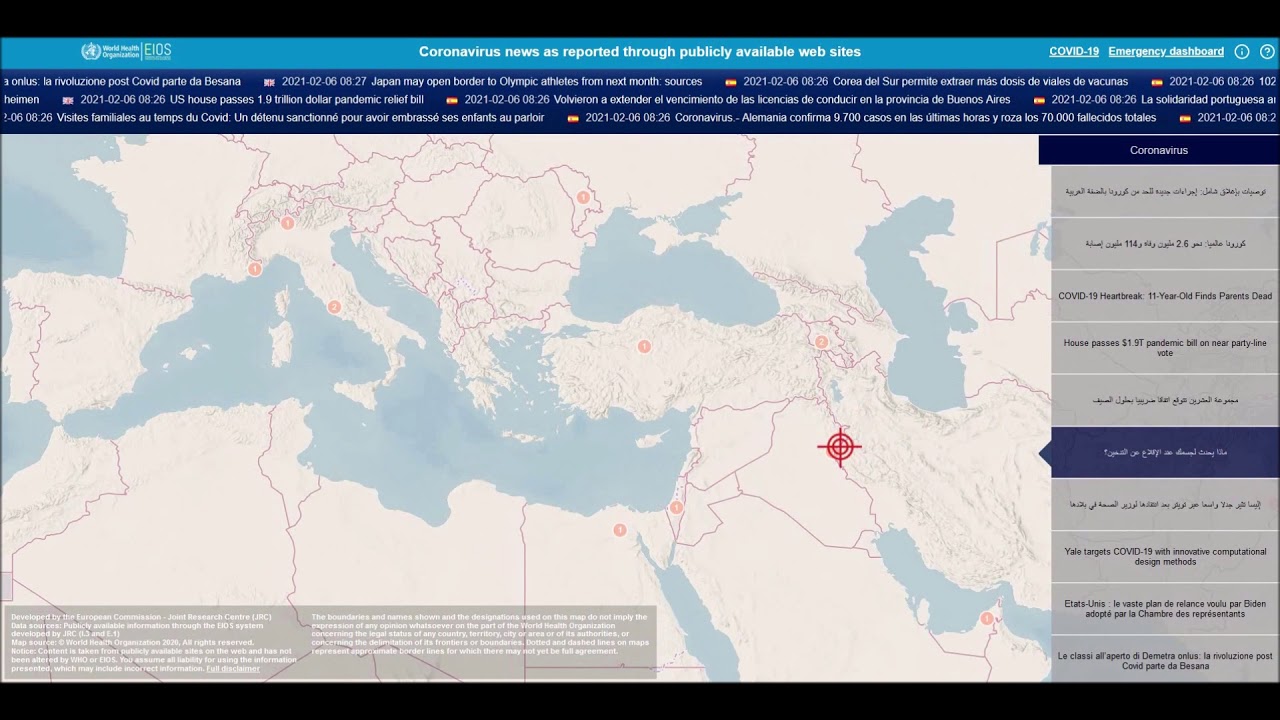The image size is (1280, 720).
Task: Click the disclaimer text about boundaries and names
Action: click(x=481, y=634)
